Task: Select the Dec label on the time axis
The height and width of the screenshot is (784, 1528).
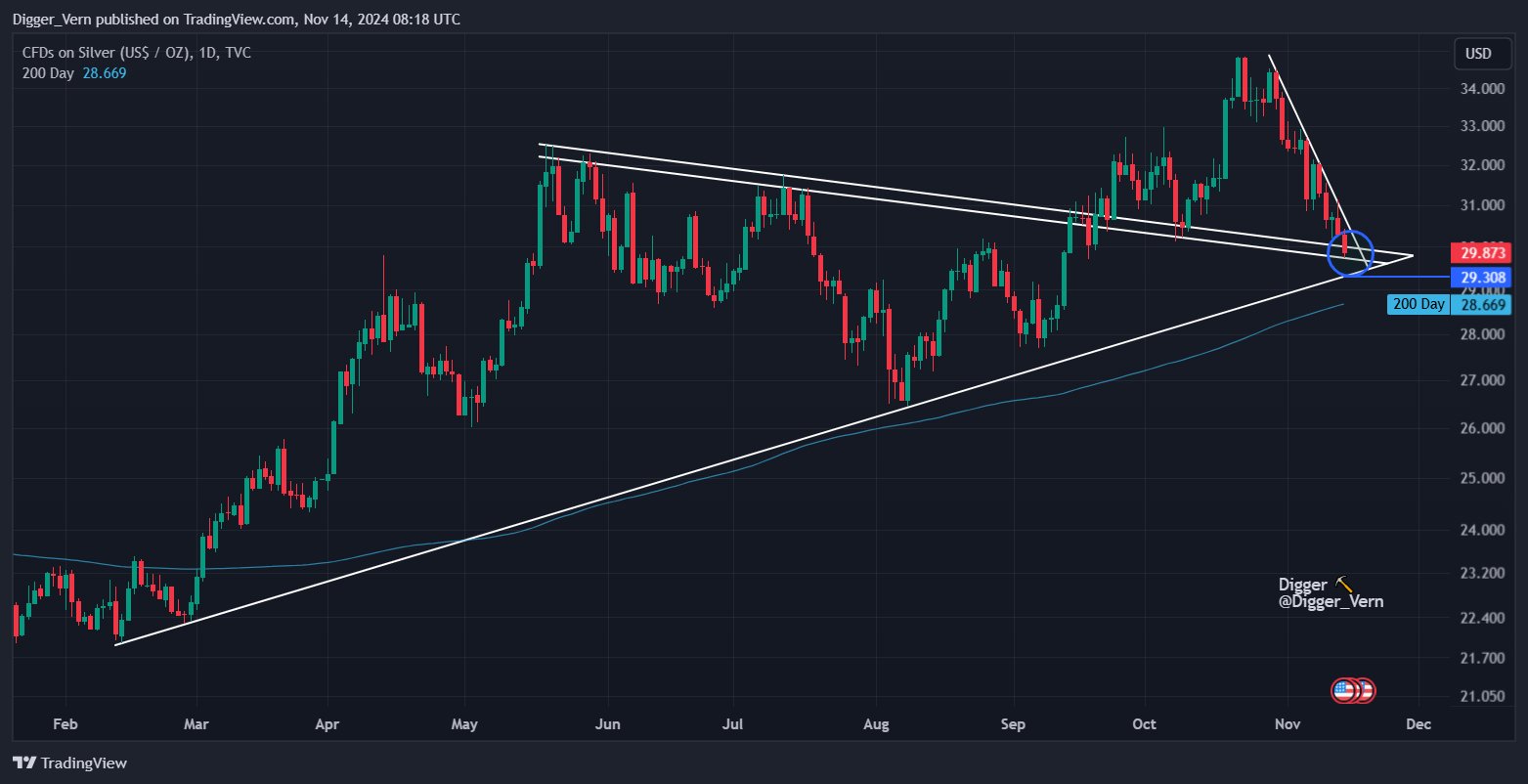Action: [1419, 724]
